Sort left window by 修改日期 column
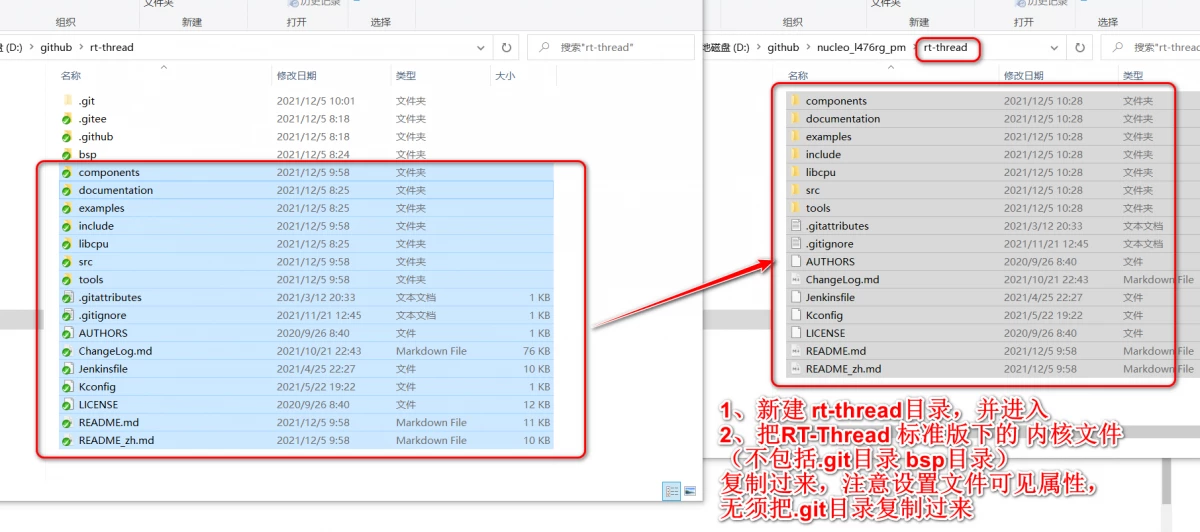Viewport: 1200px width, 532px height. point(297,76)
